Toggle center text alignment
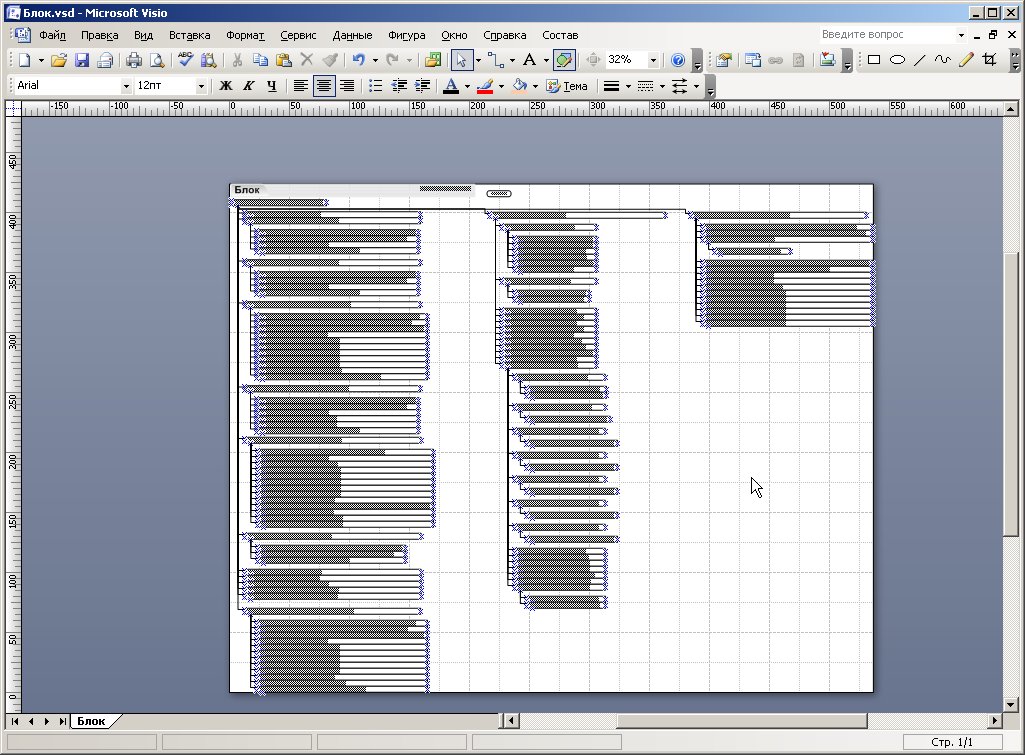1025x755 pixels. [x=324, y=86]
